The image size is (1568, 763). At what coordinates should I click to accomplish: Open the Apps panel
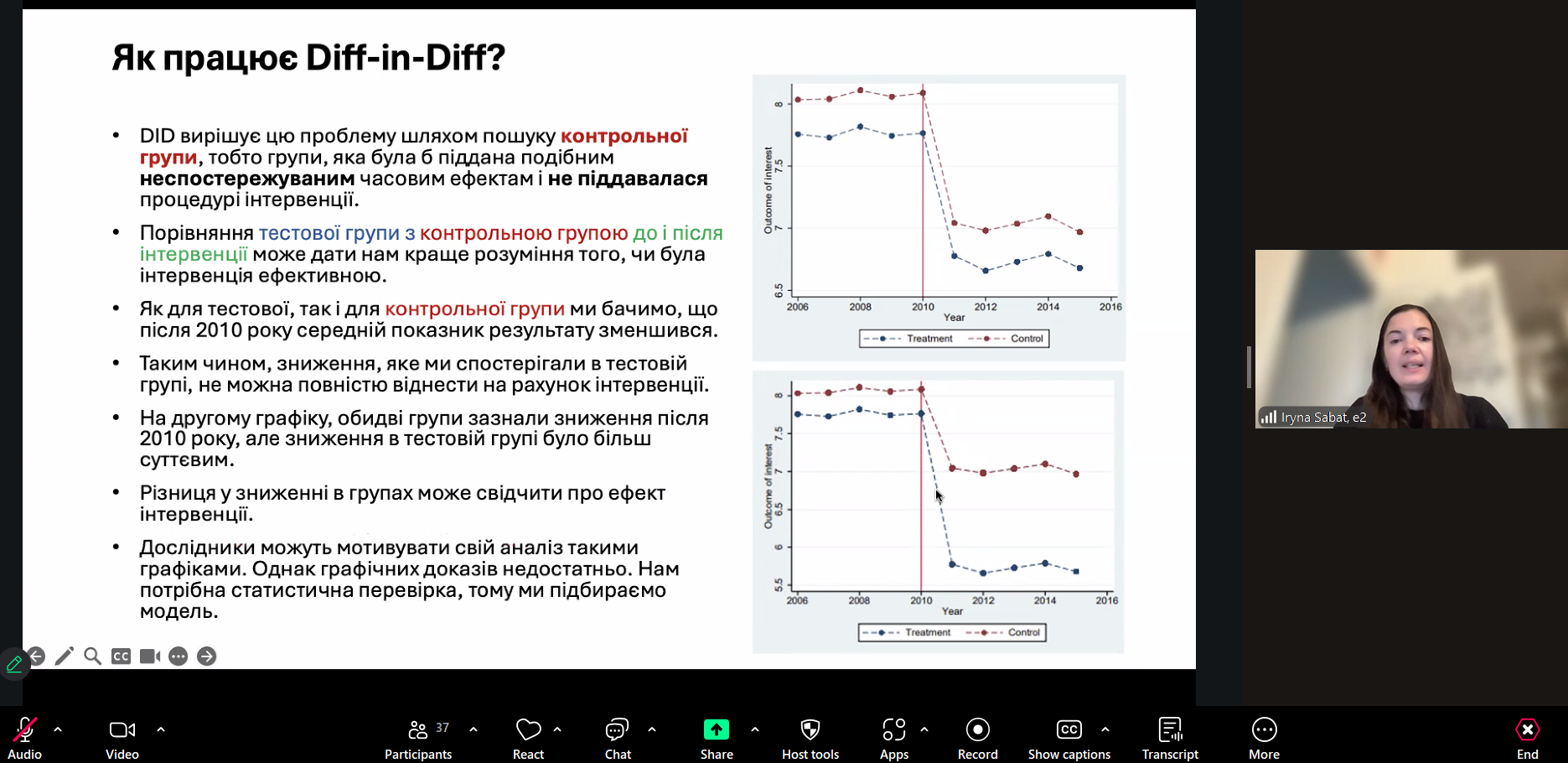[x=893, y=737]
